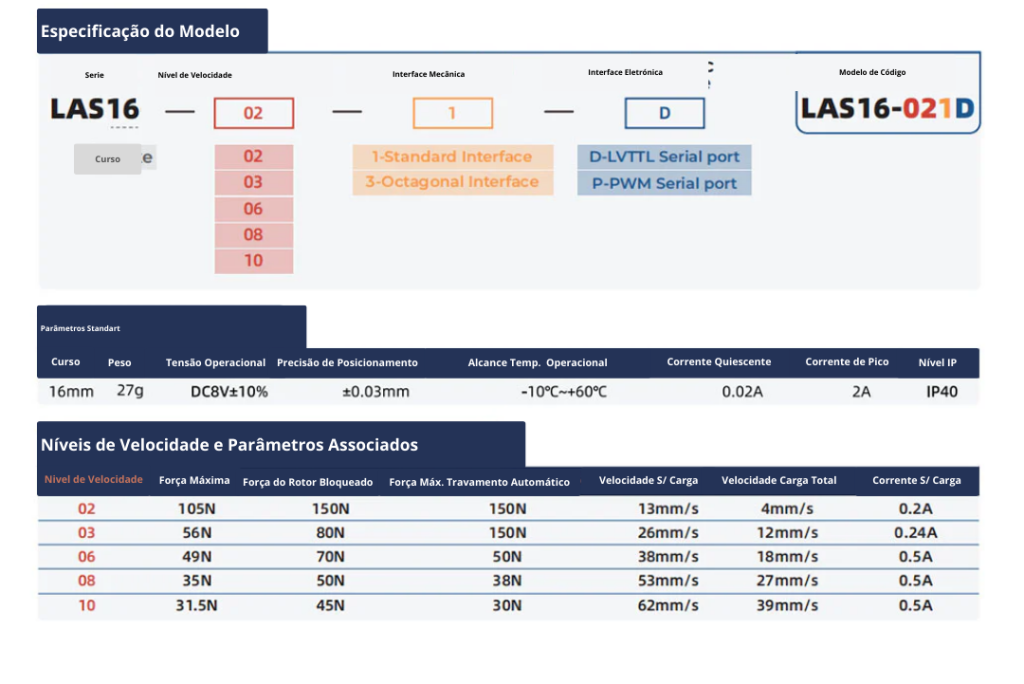1024x684 pixels.
Task: Select the 3-Octagonal Interface option
Action: tap(452, 182)
